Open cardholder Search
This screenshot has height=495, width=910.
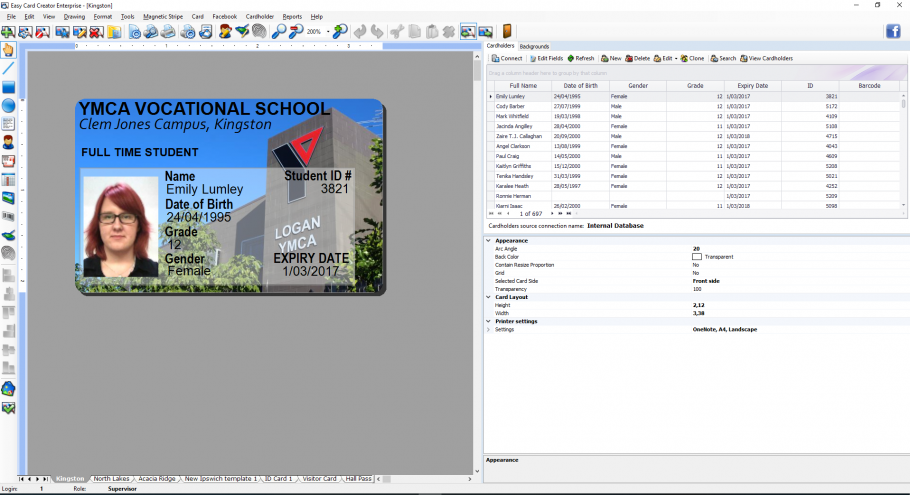(x=723, y=58)
